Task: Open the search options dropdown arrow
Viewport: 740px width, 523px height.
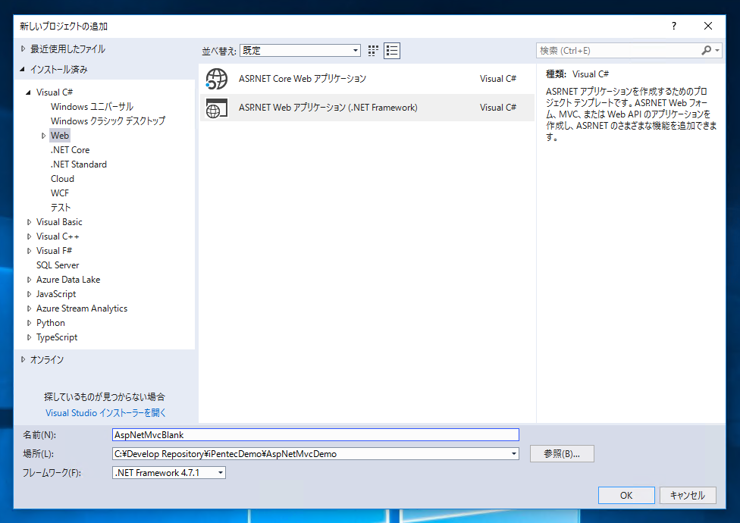Action: click(x=717, y=50)
